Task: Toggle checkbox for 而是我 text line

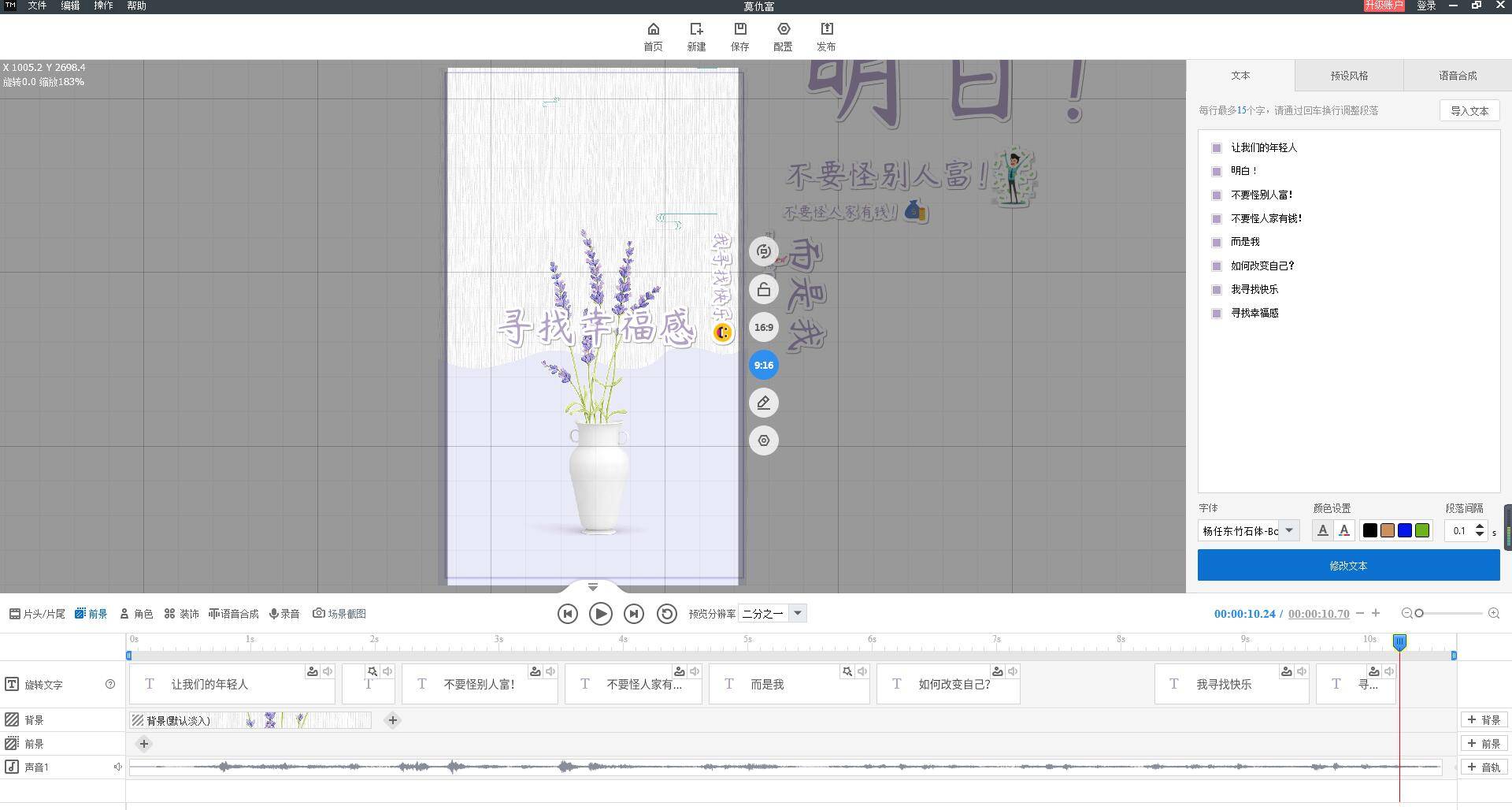Action: click(x=1217, y=242)
